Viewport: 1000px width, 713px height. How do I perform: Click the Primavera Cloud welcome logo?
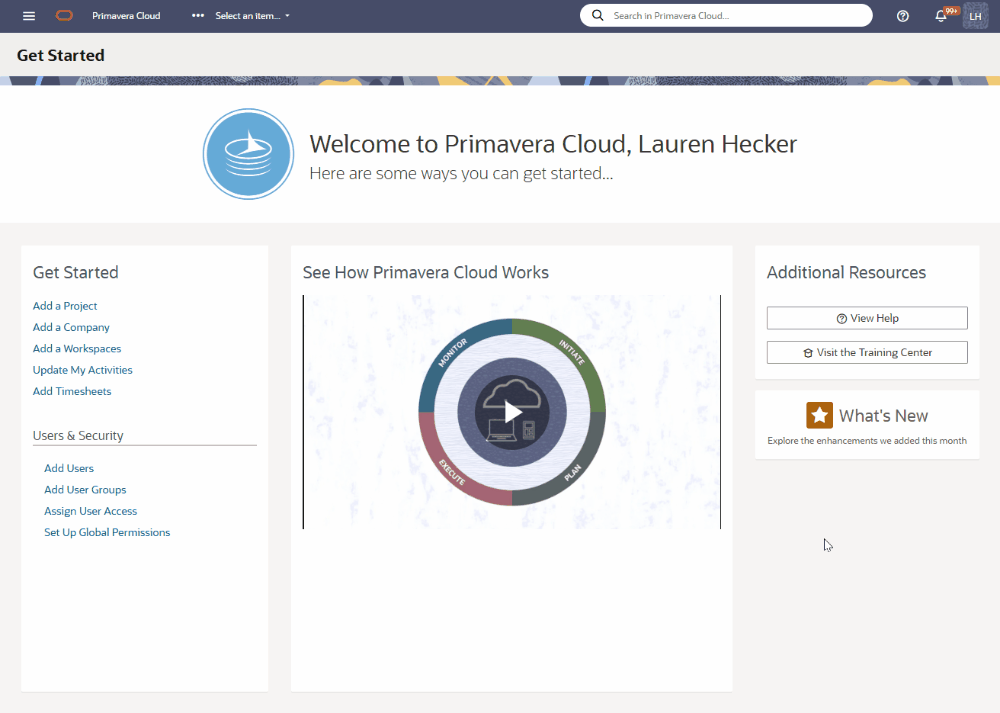point(249,154)
